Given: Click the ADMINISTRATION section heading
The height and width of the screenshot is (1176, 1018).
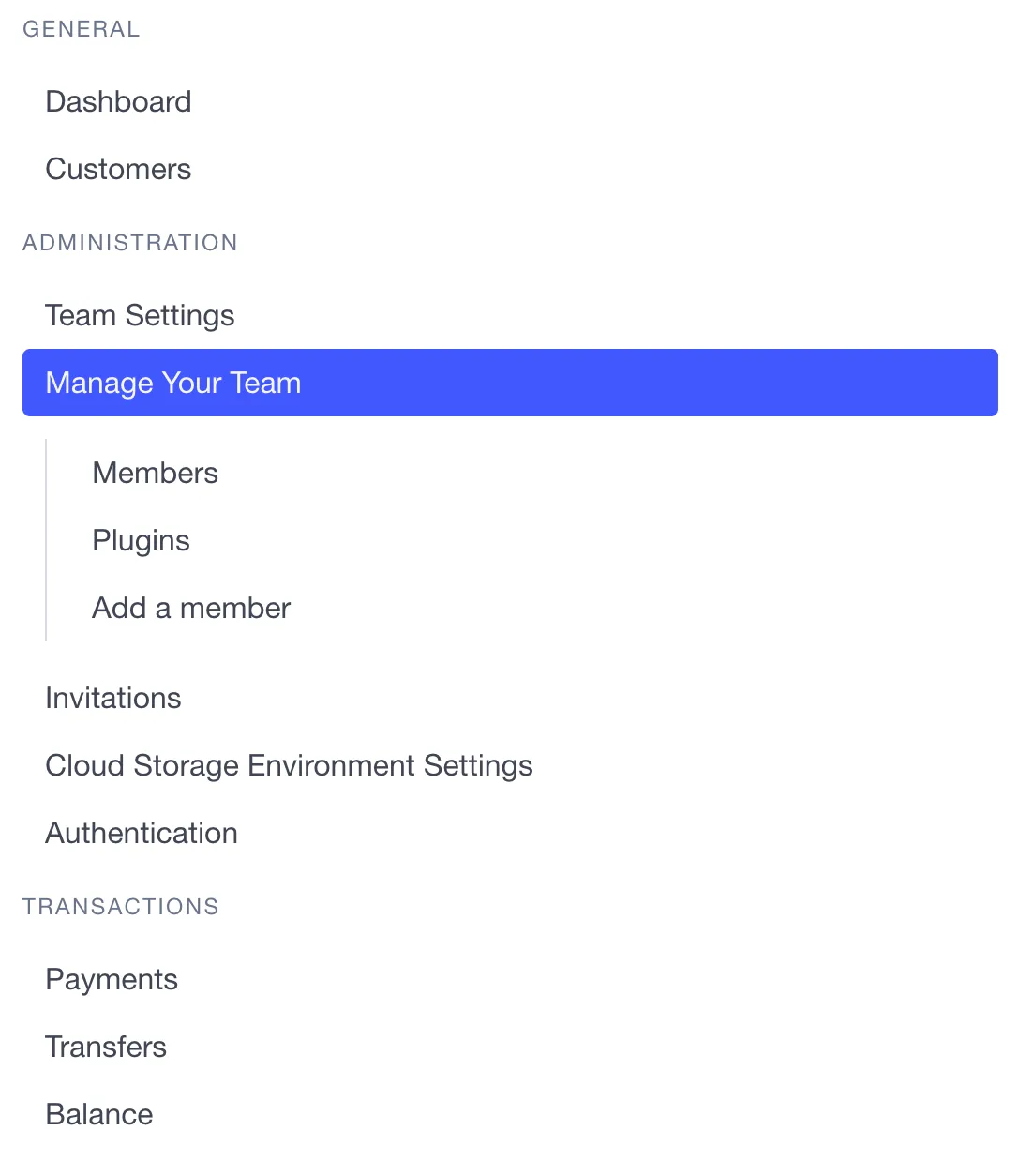Looking at the screenshot, I should click(x=130, y=243).
